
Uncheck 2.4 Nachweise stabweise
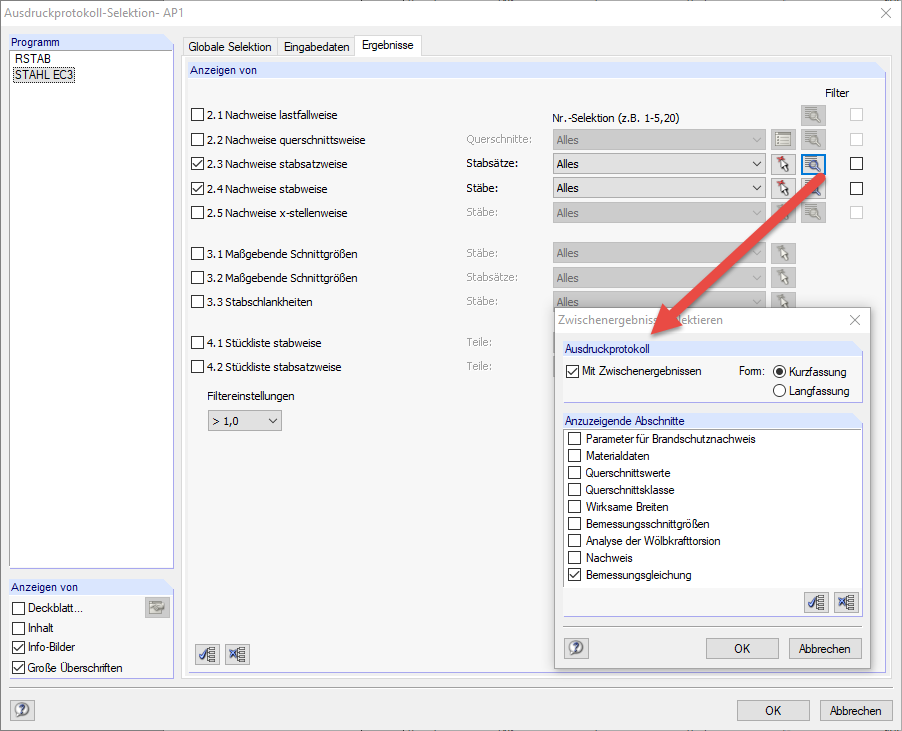(x=197, y=189)
